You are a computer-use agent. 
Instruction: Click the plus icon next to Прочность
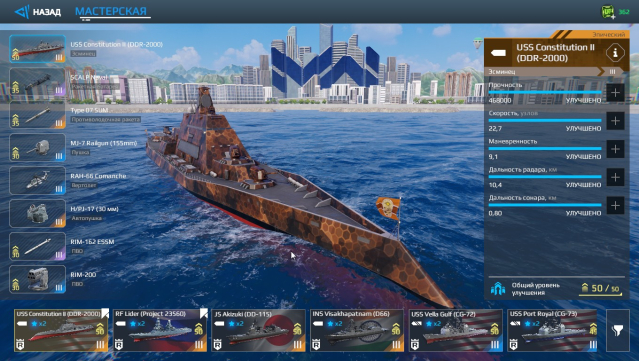click(615, 93)
